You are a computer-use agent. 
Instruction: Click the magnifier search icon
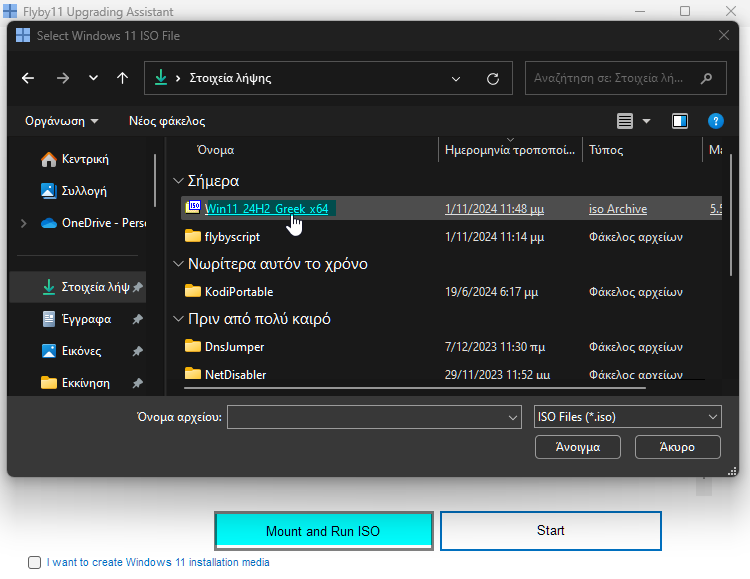coord(706,78)
